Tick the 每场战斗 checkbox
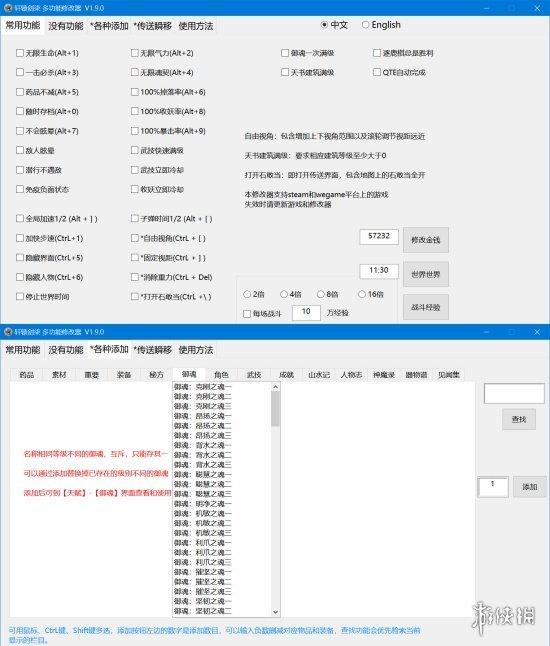Viewport: 550px width, 646px height. point(247,314)
